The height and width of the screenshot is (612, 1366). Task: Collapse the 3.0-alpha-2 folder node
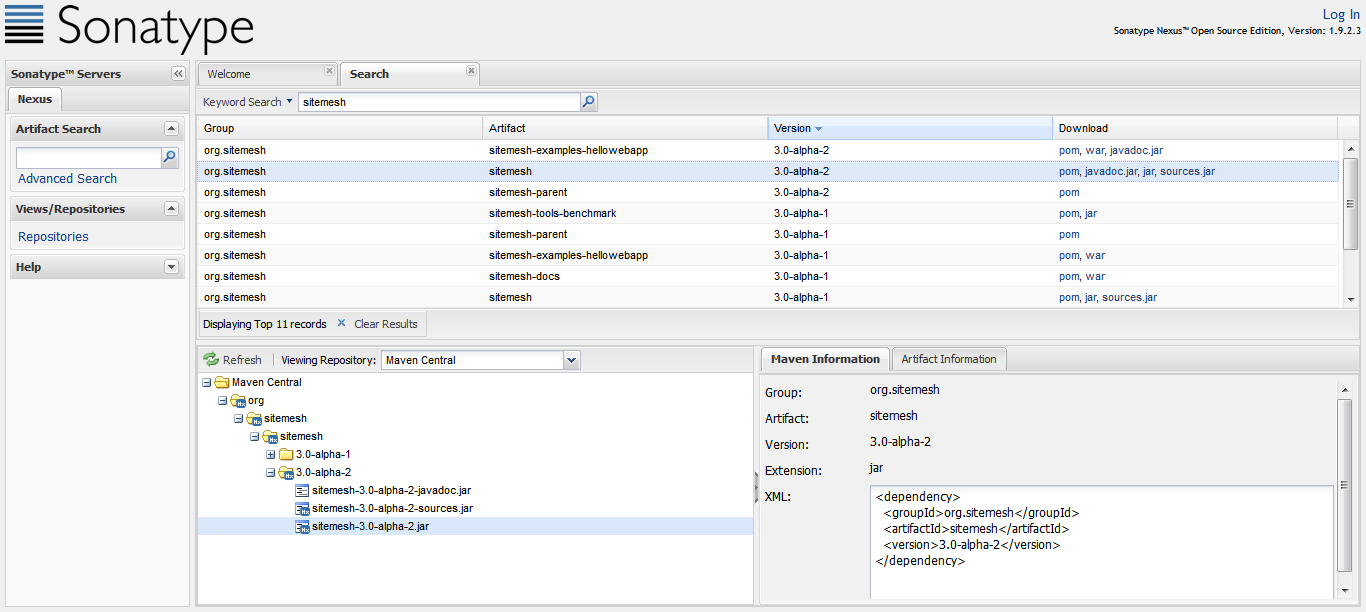tap(271, 473)
